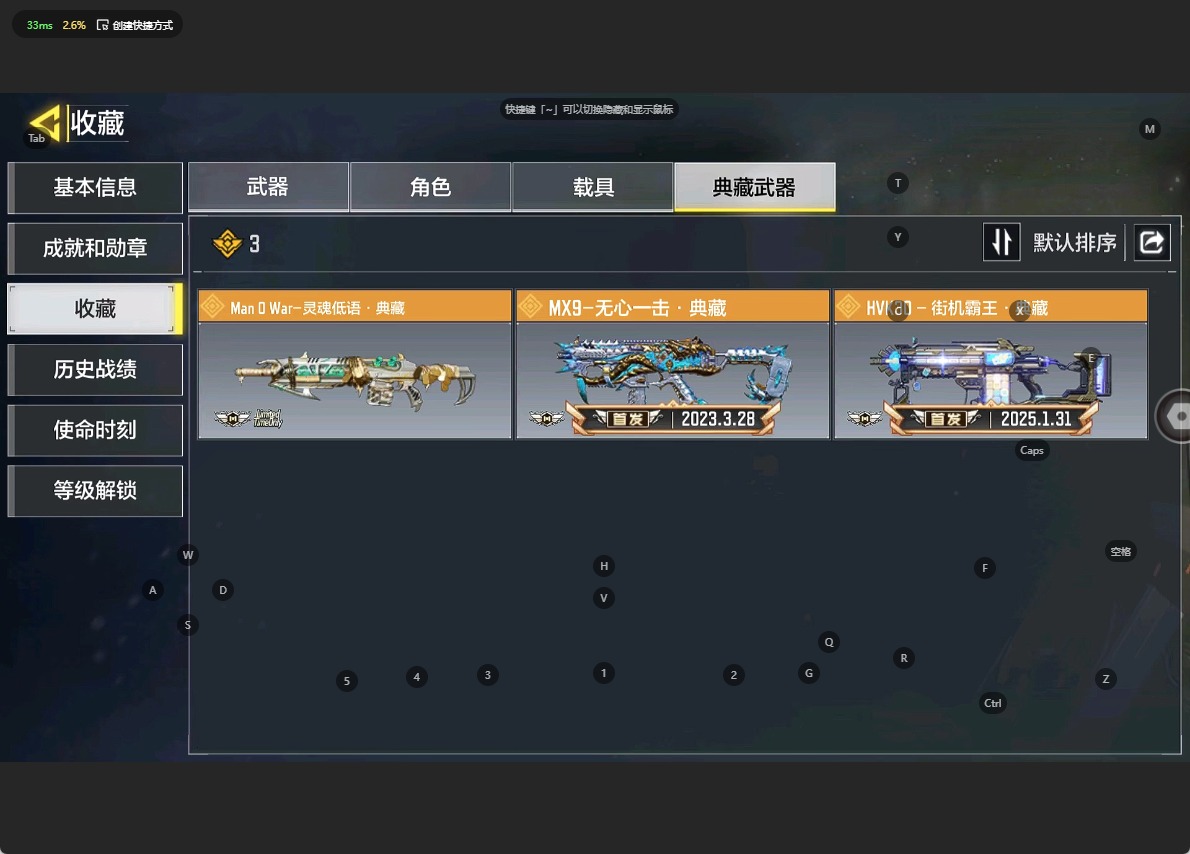Select the Man O War-灵魂低语 weapon card

point(354,364)
